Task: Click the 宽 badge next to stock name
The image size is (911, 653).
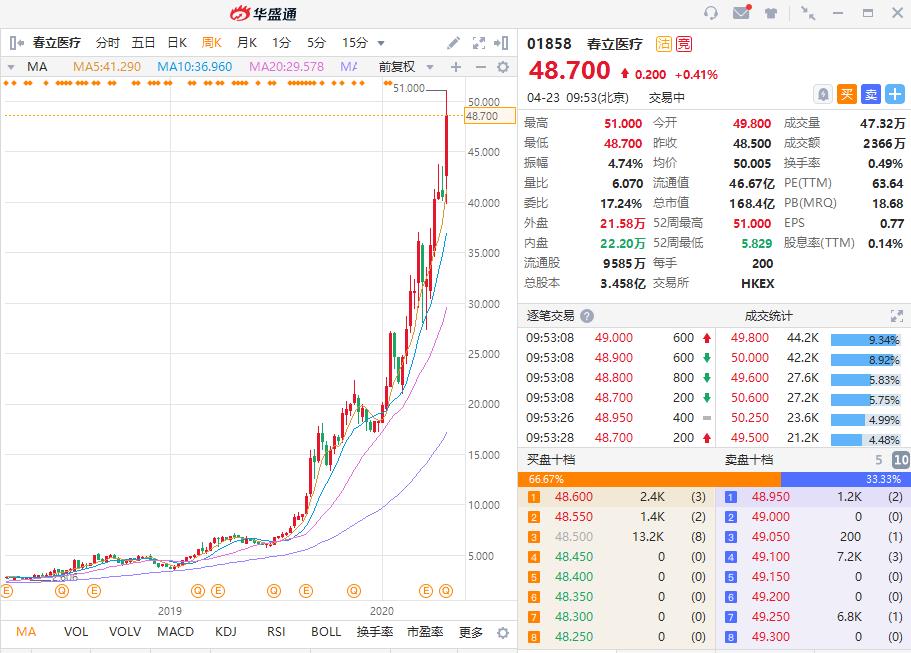Action: (684, 44)
